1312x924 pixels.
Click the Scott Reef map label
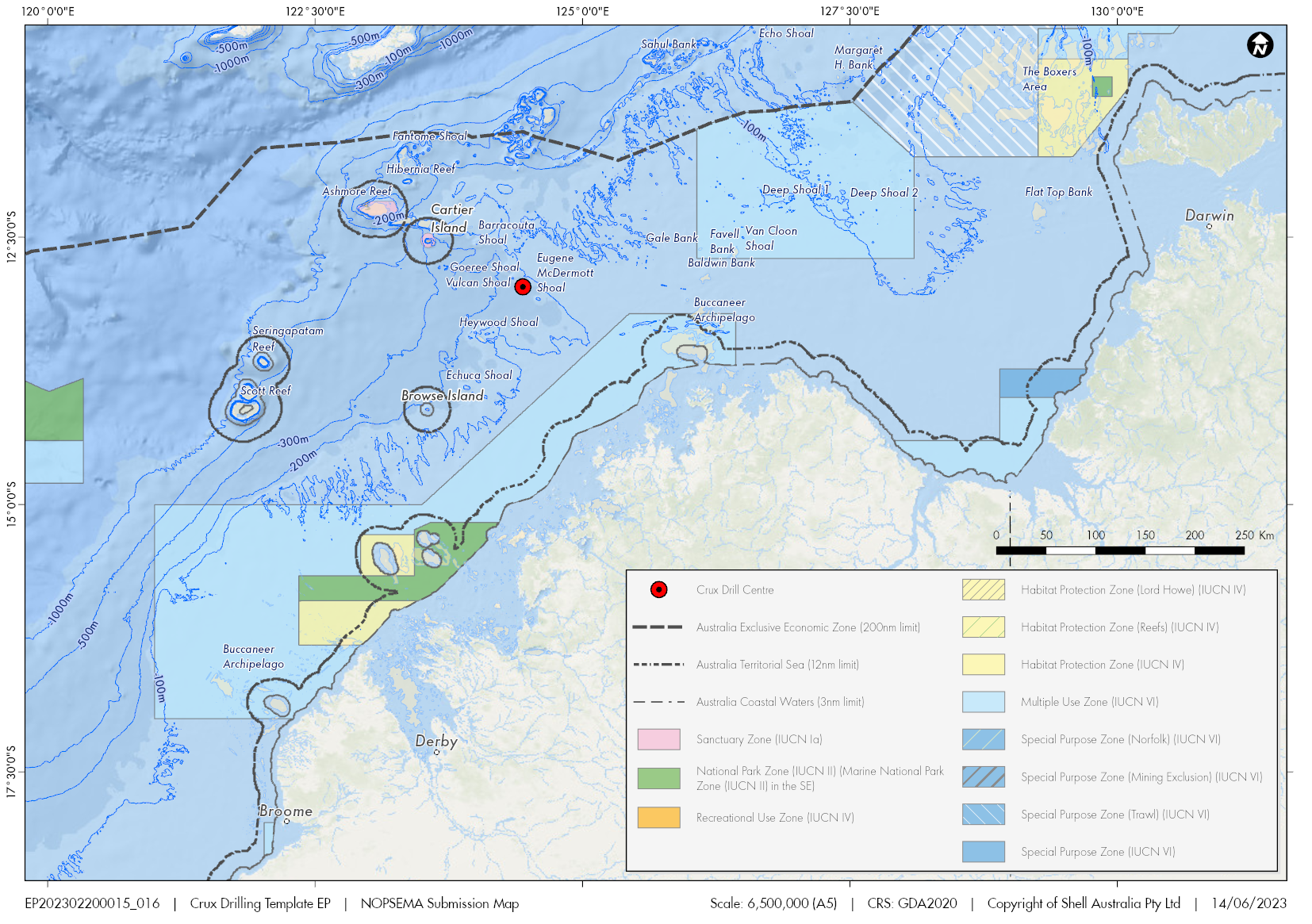click(x=266, y=390)
